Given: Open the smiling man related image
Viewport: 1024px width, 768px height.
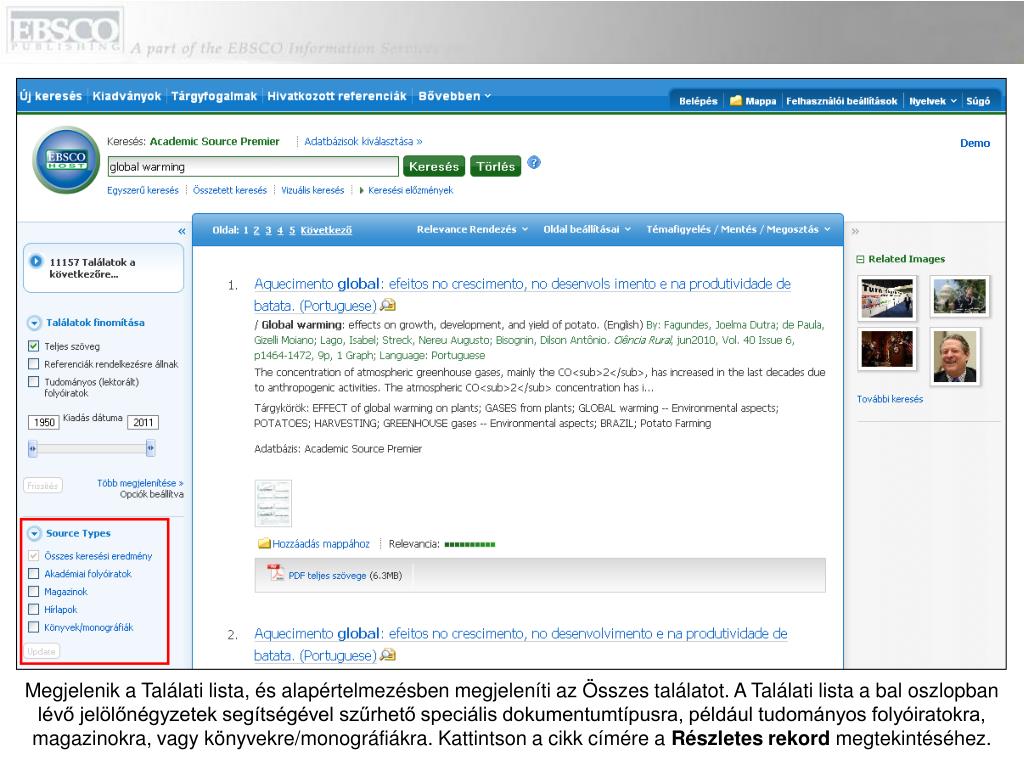Looking at the screenshot, I should click(x=954, y=357).
